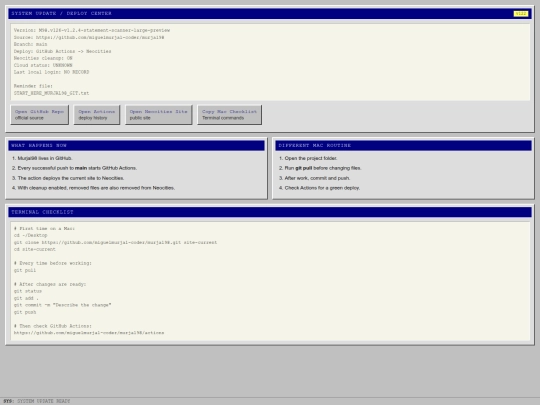
Task: Click step 'Run git pull before changing files'
Action: (320, 168)
